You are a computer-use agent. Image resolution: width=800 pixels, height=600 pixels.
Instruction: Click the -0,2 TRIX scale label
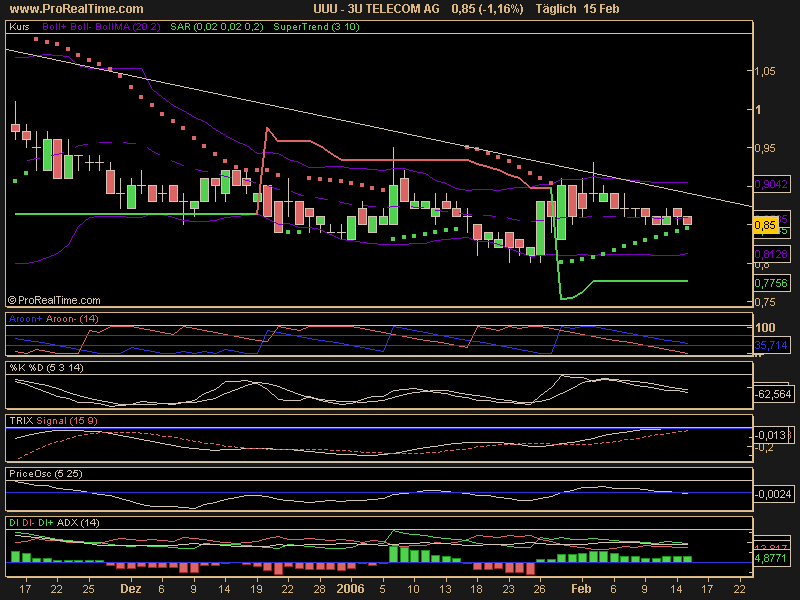click(764, 448)
